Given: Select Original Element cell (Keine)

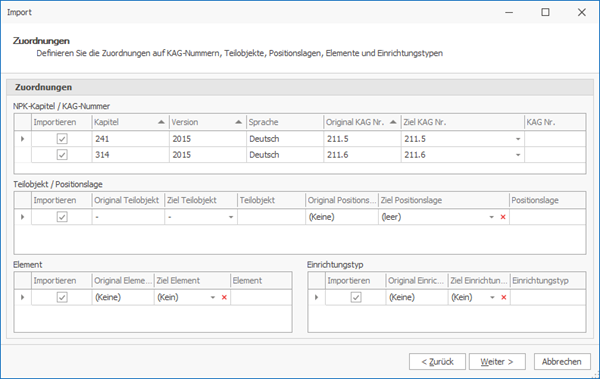Looking at the screenshot, I should click(x=123, y=297).
